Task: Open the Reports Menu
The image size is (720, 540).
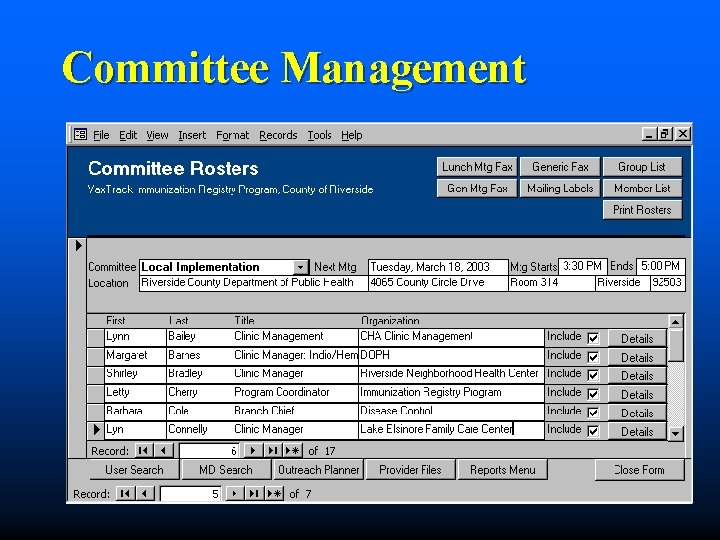Action: point(503,470)
